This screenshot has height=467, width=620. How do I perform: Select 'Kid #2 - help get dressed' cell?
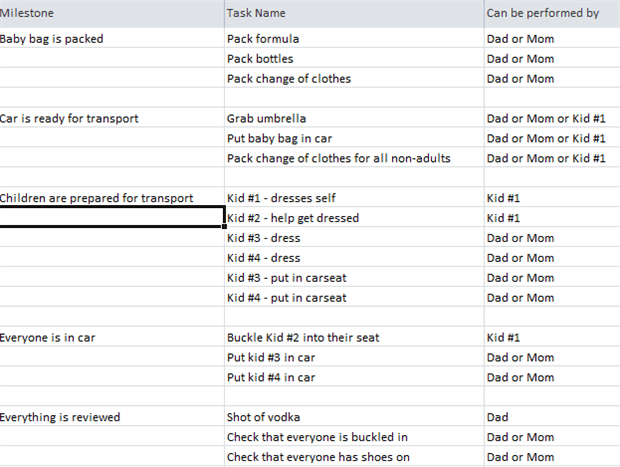coord(352,218)
